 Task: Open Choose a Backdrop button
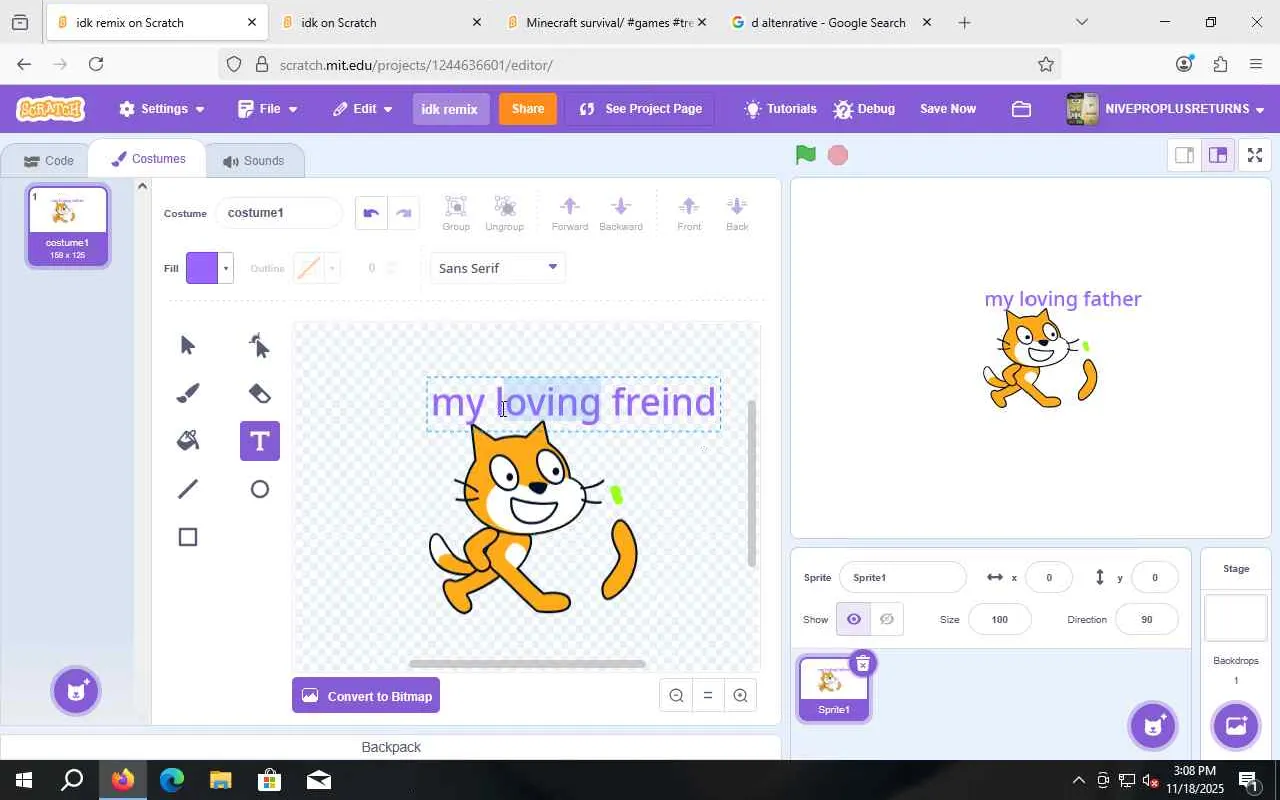[x=1236, y=725]
